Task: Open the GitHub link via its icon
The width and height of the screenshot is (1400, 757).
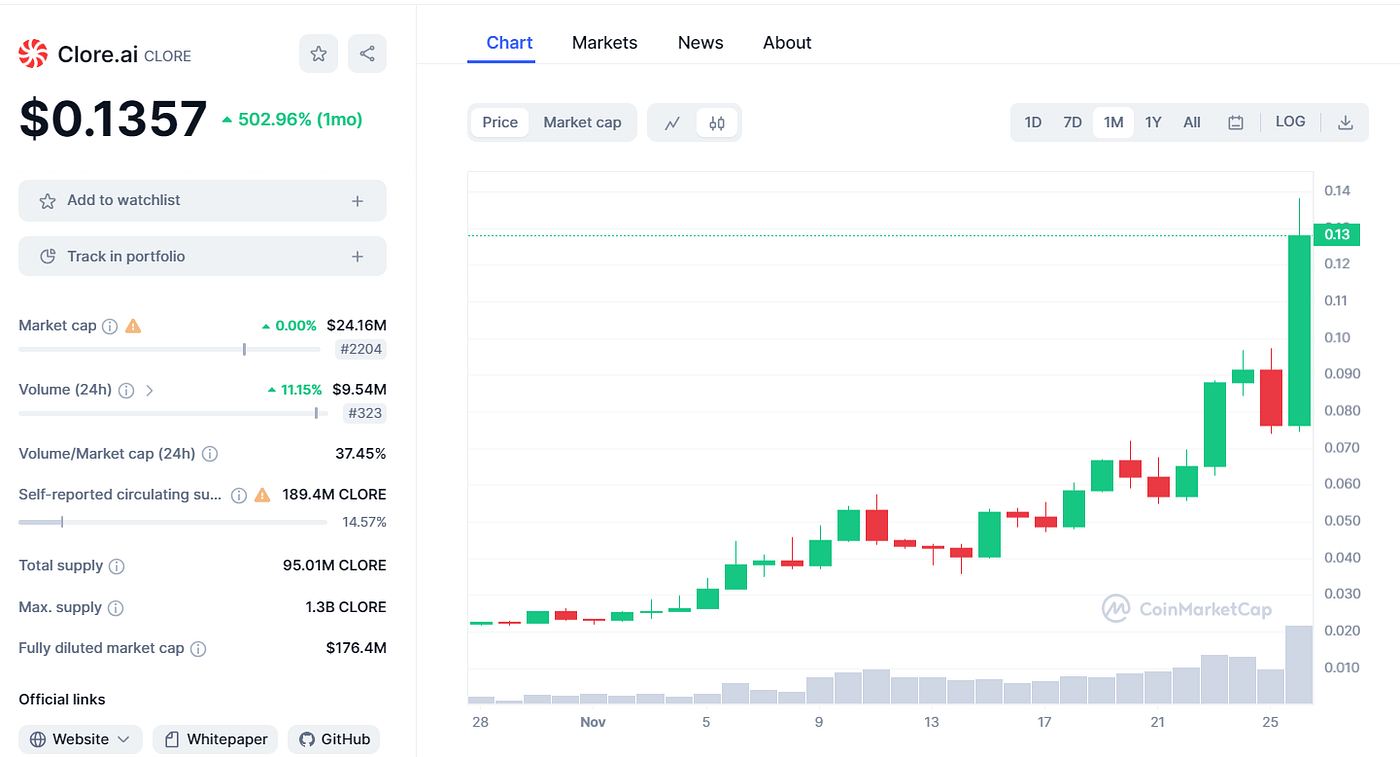Action: (305, 739)
